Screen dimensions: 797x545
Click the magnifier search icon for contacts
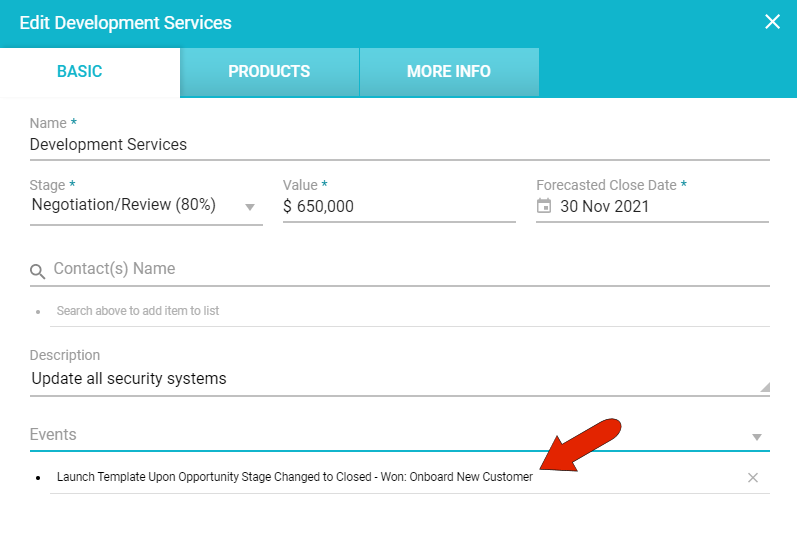tap(37, 271)
